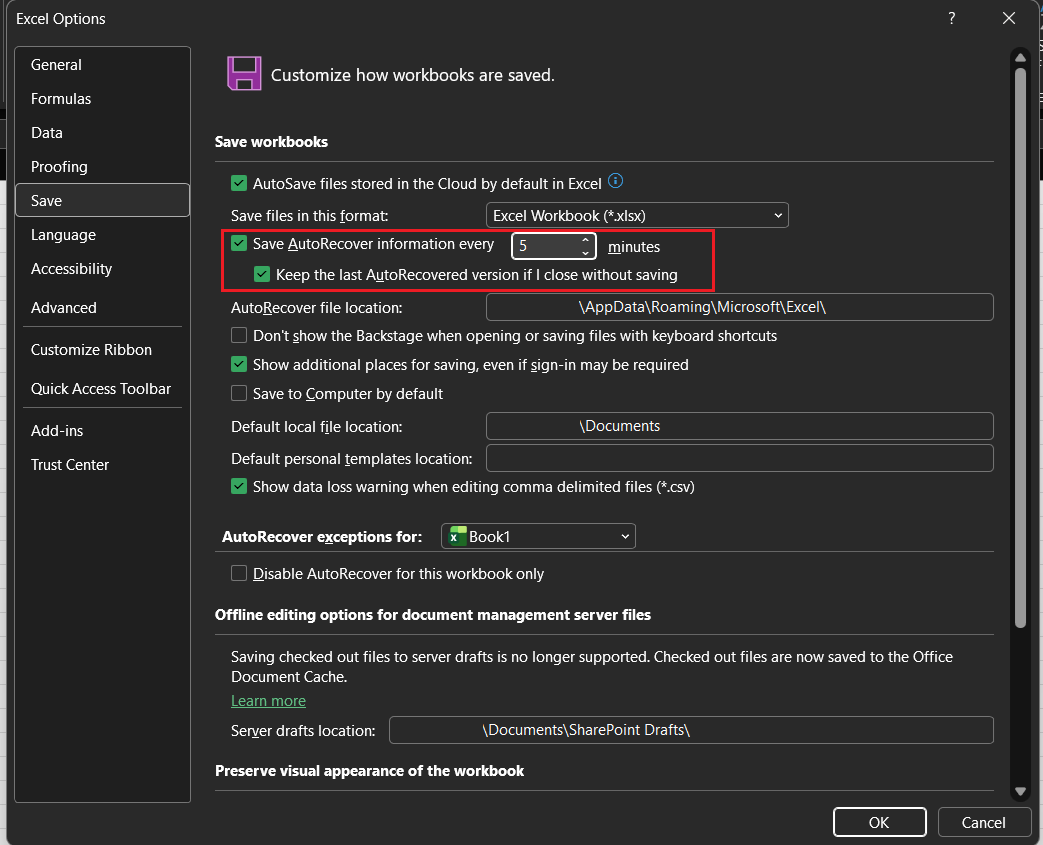Open the Trust Center category
Viewport: 1043px width, 845px height.
tap(102, 464)
